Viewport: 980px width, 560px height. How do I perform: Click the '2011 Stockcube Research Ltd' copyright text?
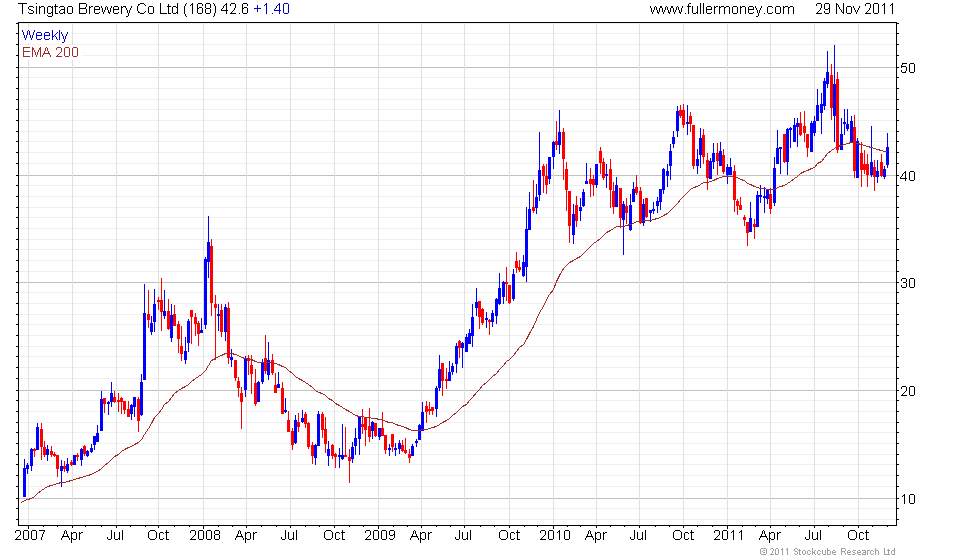point(828,552)
